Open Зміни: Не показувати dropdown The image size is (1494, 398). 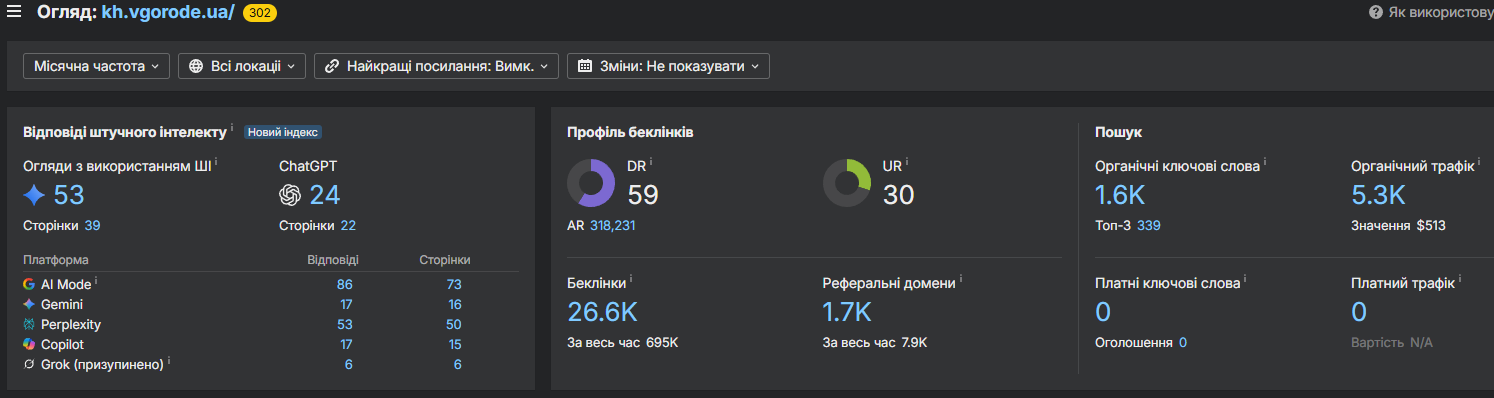pyautogui.click(x=668, y=66)
